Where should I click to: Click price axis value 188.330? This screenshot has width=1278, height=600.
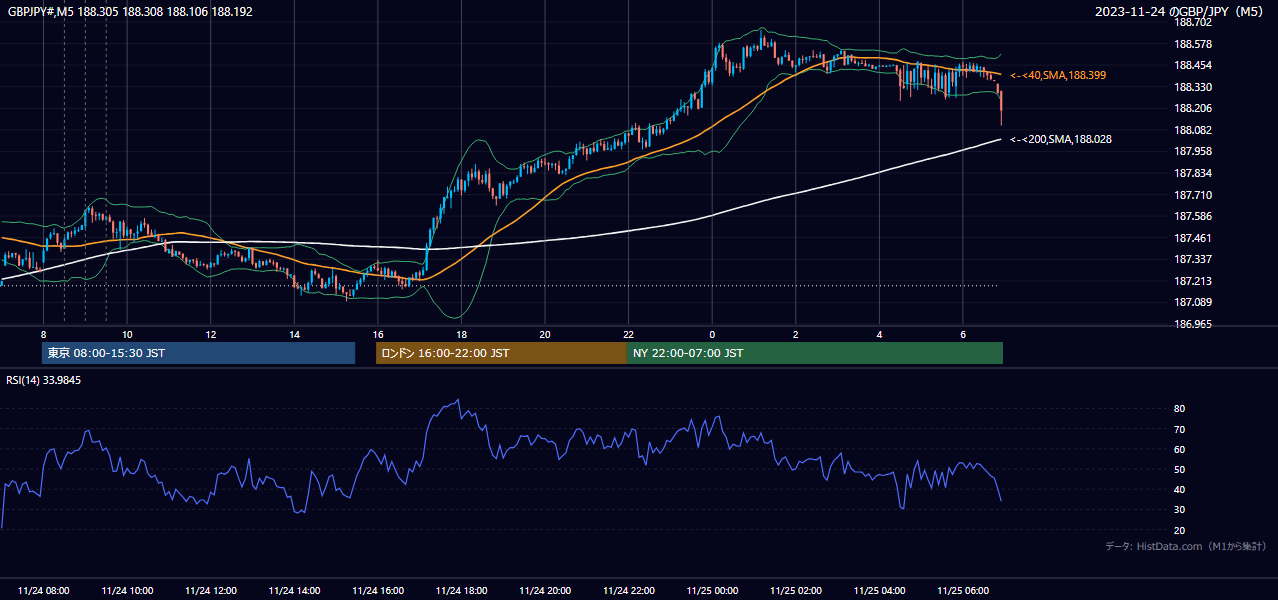[1193, 87]
